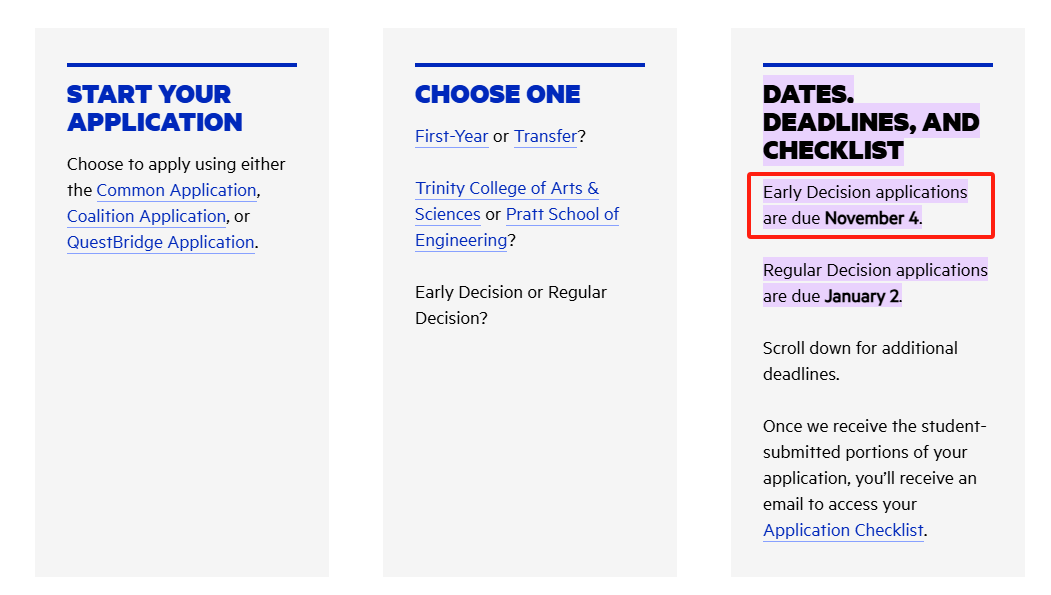Image resolution: width=1051 pixels, height=595 pixels.
Task: Open Pratt School of Engineering link
Action: [517, 227]
